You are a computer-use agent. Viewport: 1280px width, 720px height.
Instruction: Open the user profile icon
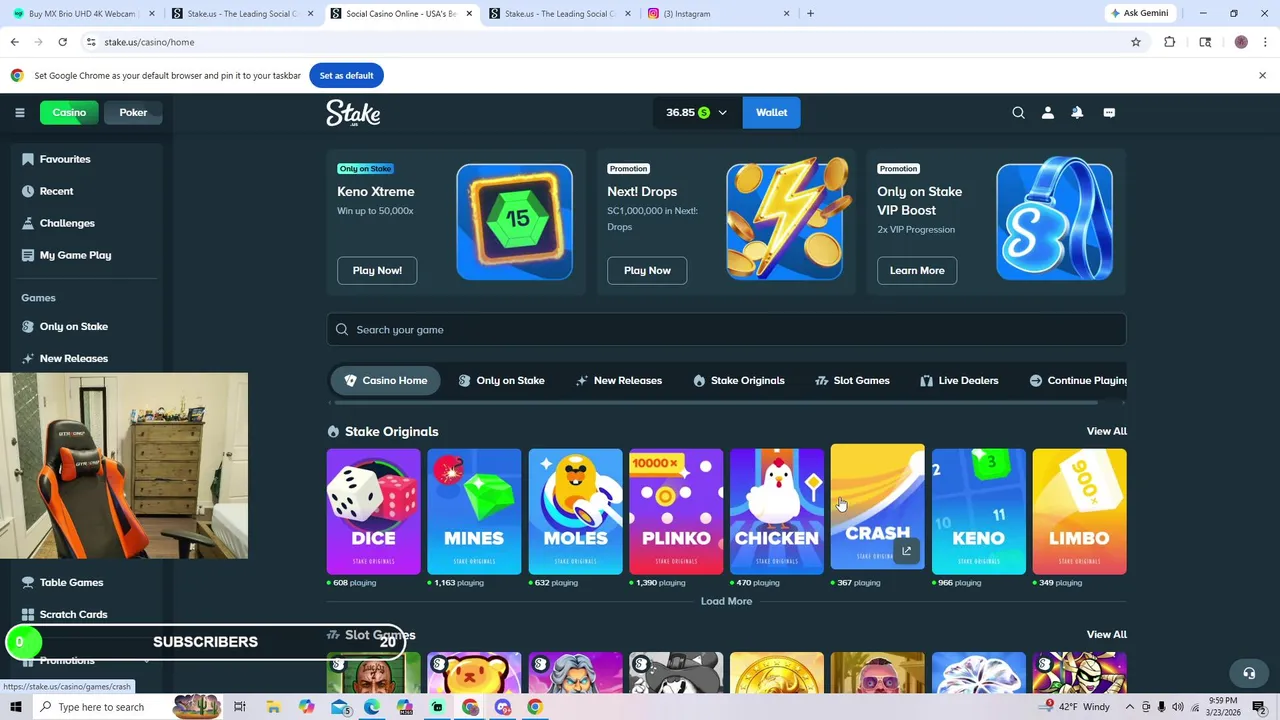[x=1048, y=113]
